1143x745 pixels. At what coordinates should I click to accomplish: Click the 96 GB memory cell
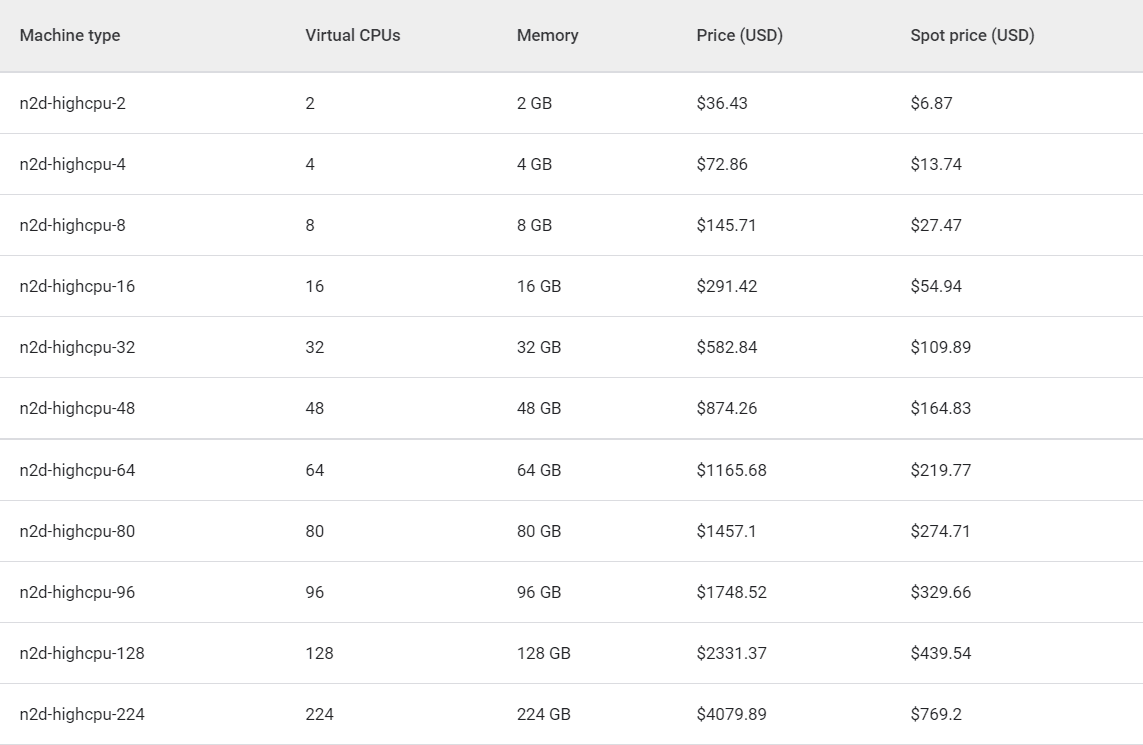(539, 593)
